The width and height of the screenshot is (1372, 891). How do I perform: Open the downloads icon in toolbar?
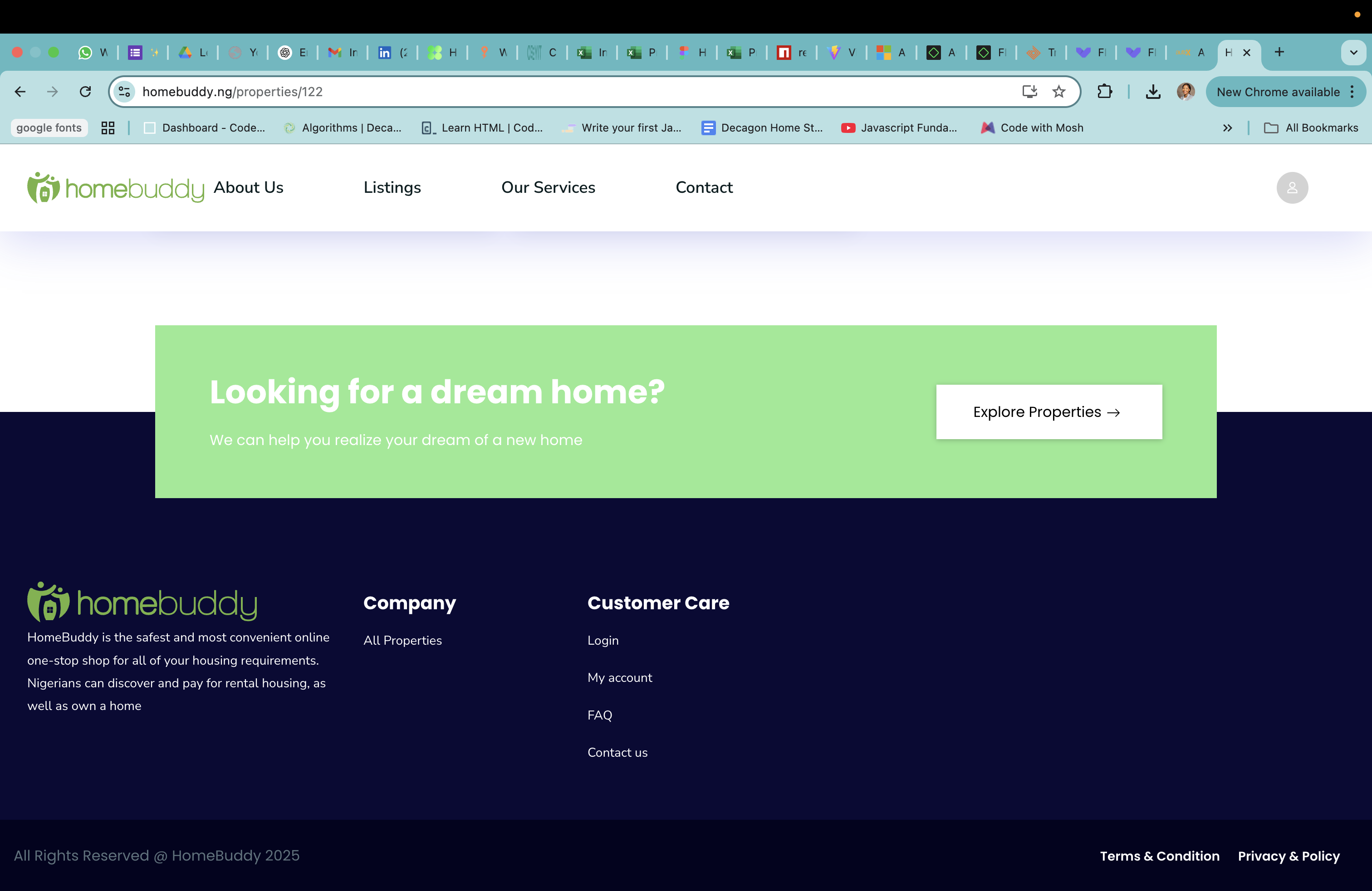pos(1153,92)
